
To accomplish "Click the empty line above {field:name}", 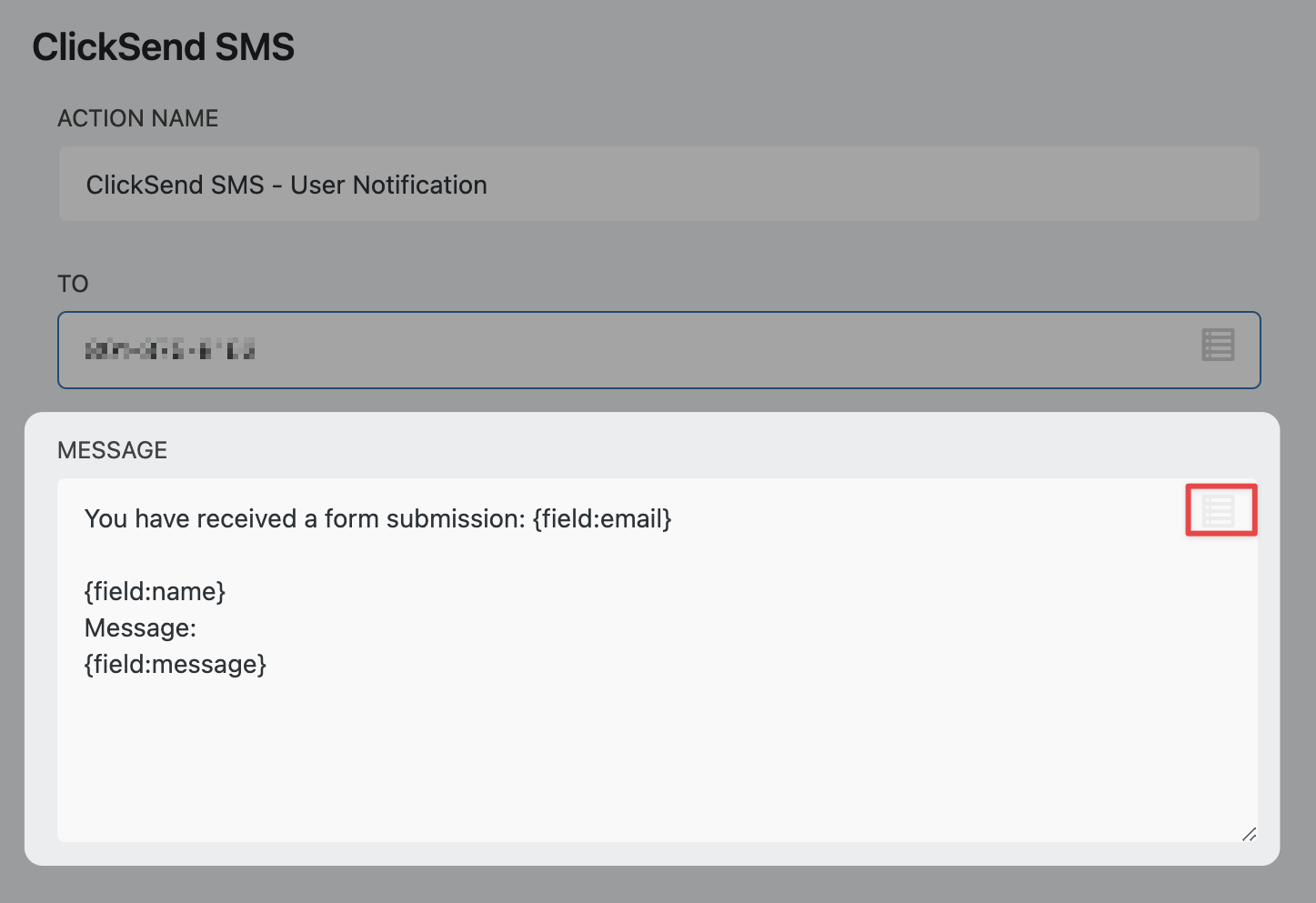I will [x=364, y=556].
